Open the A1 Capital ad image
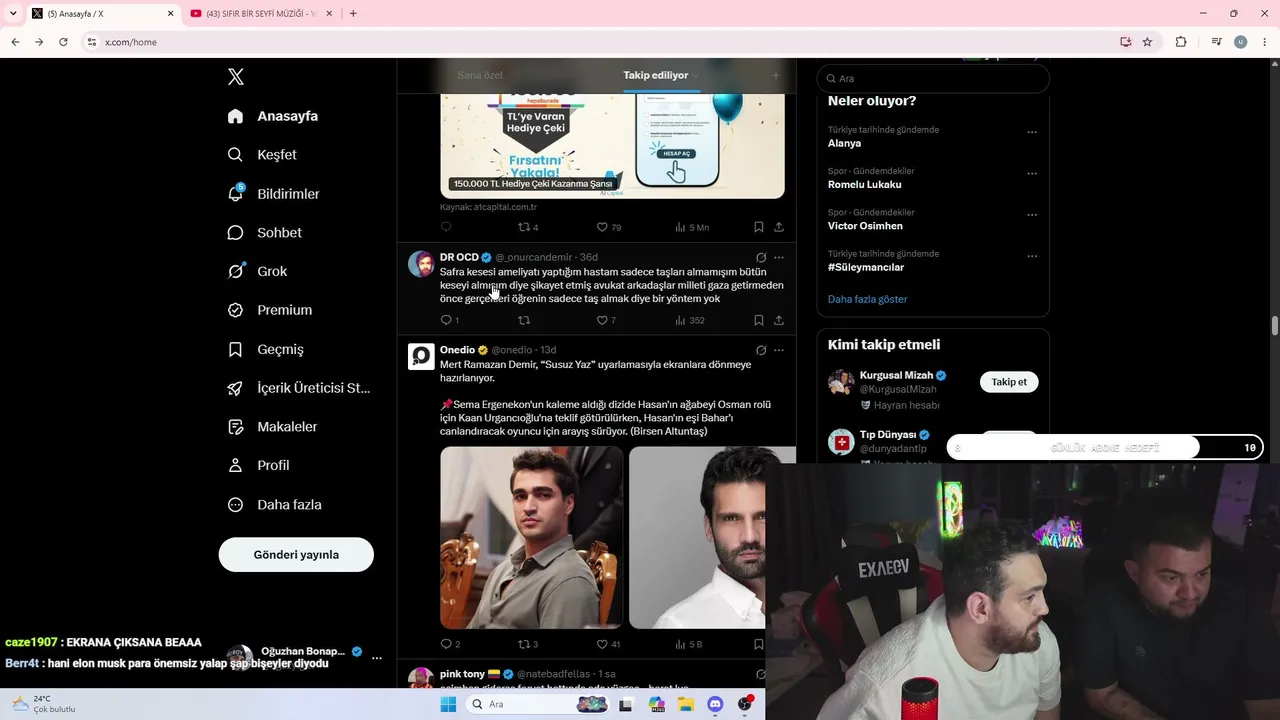 pyautogui.click(x=612, y=146)
